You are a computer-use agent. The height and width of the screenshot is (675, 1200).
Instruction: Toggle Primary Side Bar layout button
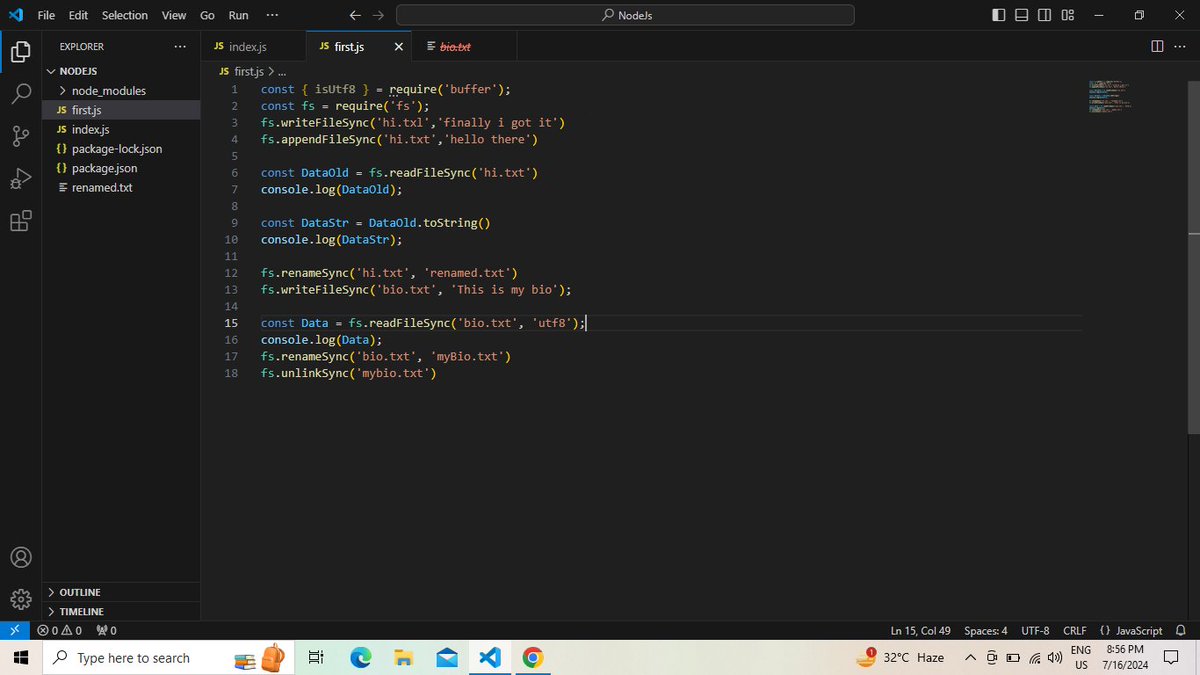point(1000,15)
